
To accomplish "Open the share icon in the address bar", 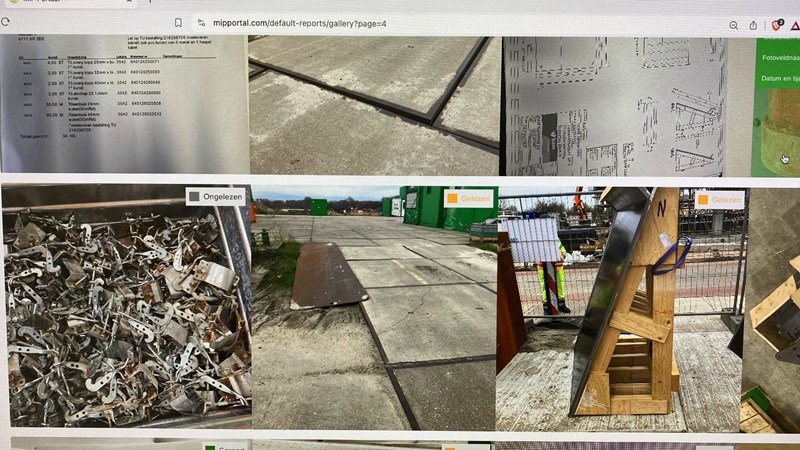I will click(x=754, y=26).
